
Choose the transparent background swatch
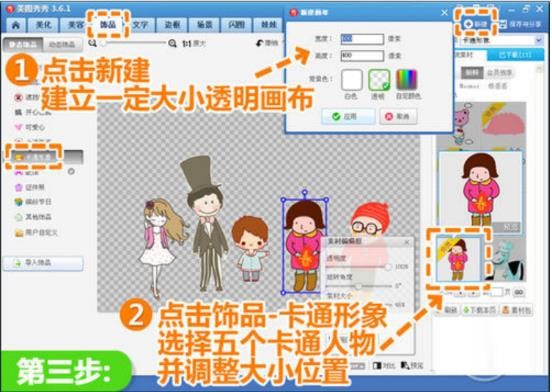(x=379, y=80)
